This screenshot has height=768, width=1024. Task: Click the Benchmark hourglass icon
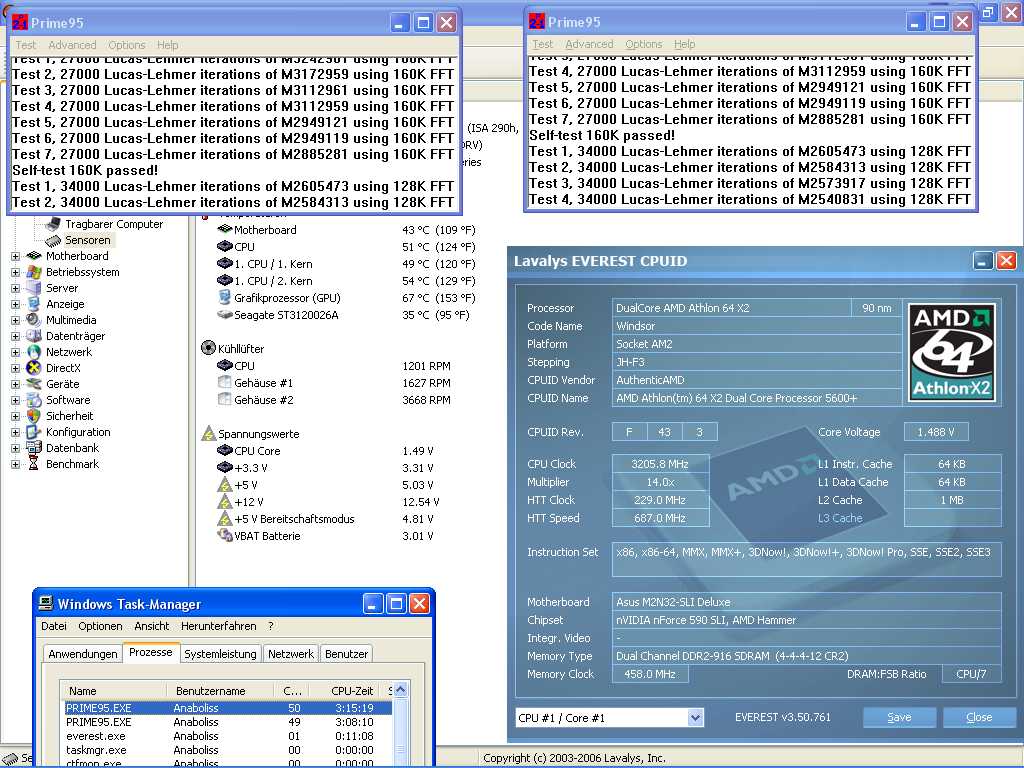point(33,464)
